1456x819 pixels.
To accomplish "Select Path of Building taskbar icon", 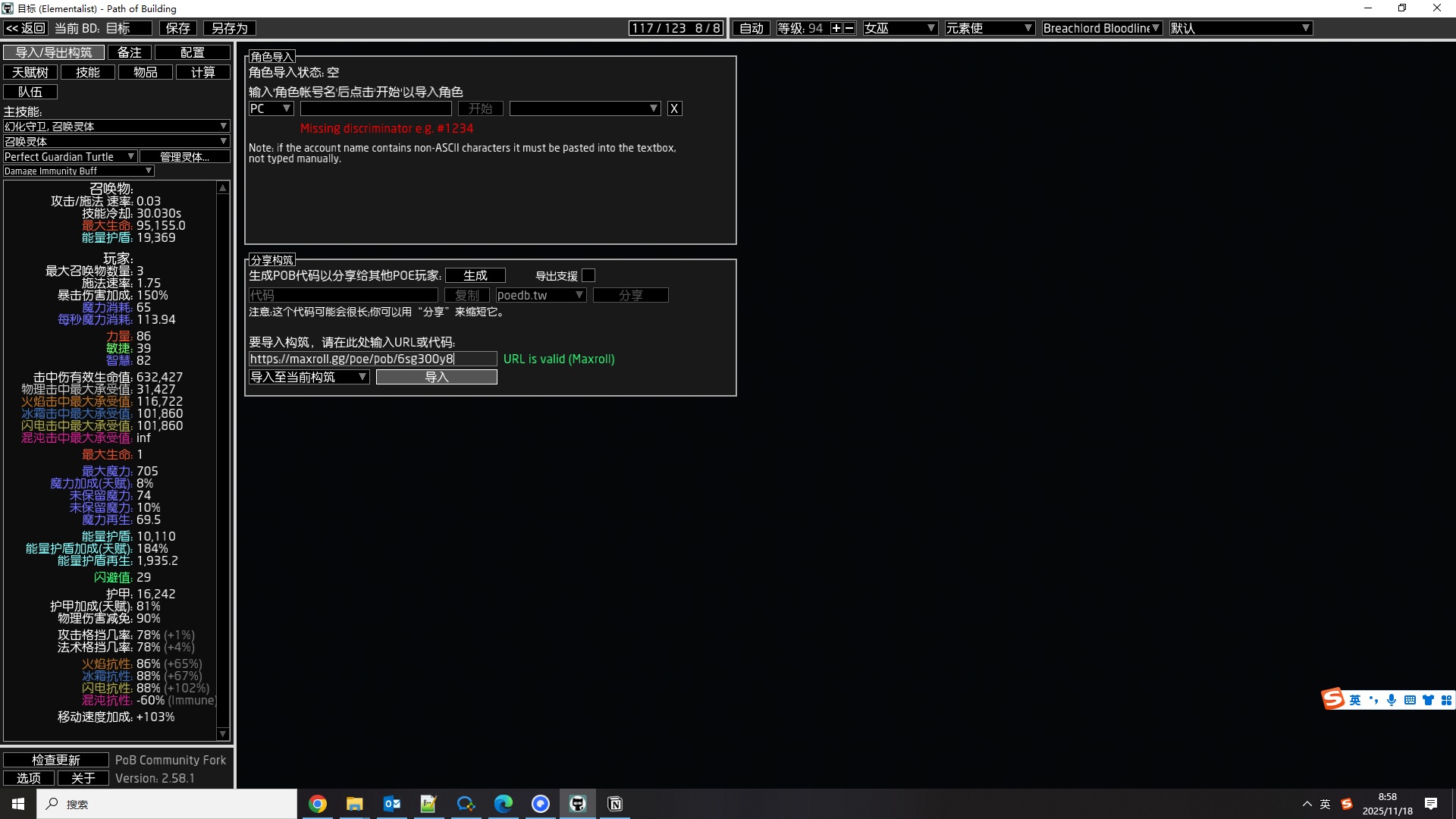I will pyautogui.click(x=578, y=804).
